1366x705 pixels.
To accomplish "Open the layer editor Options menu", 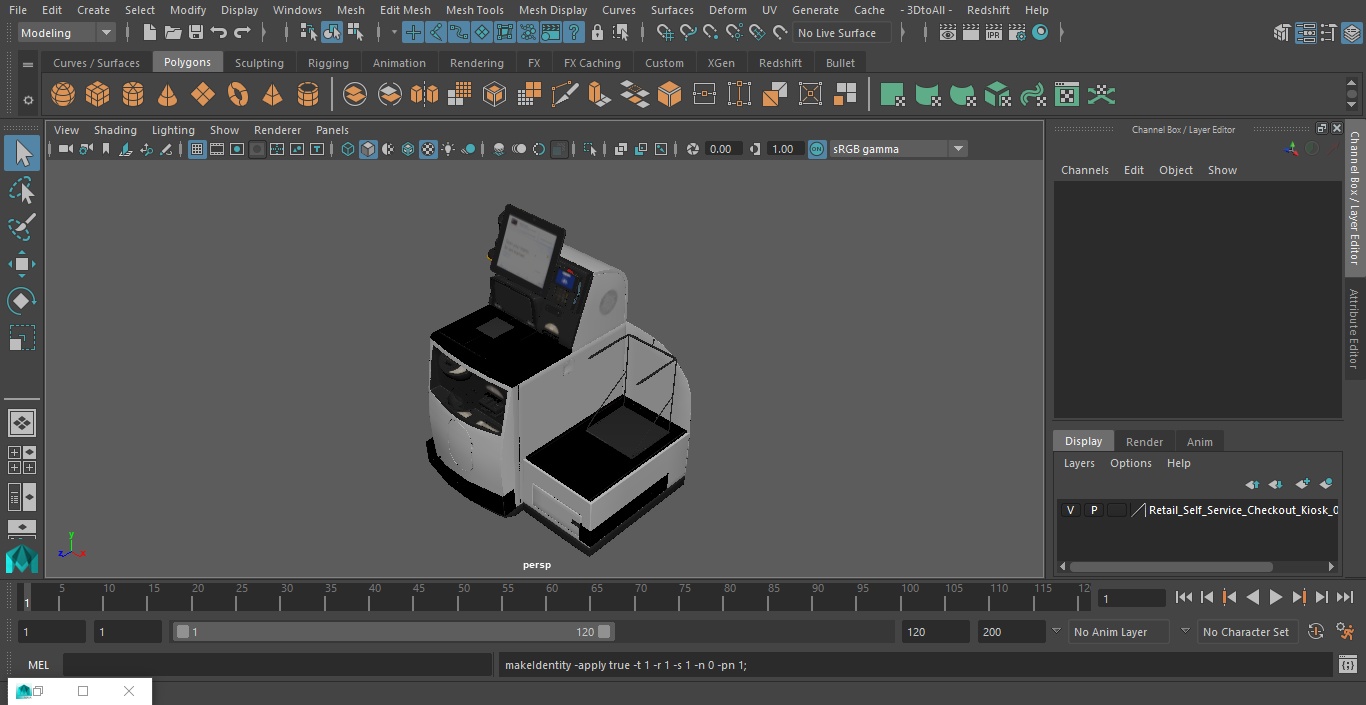I will (1131, 463).
